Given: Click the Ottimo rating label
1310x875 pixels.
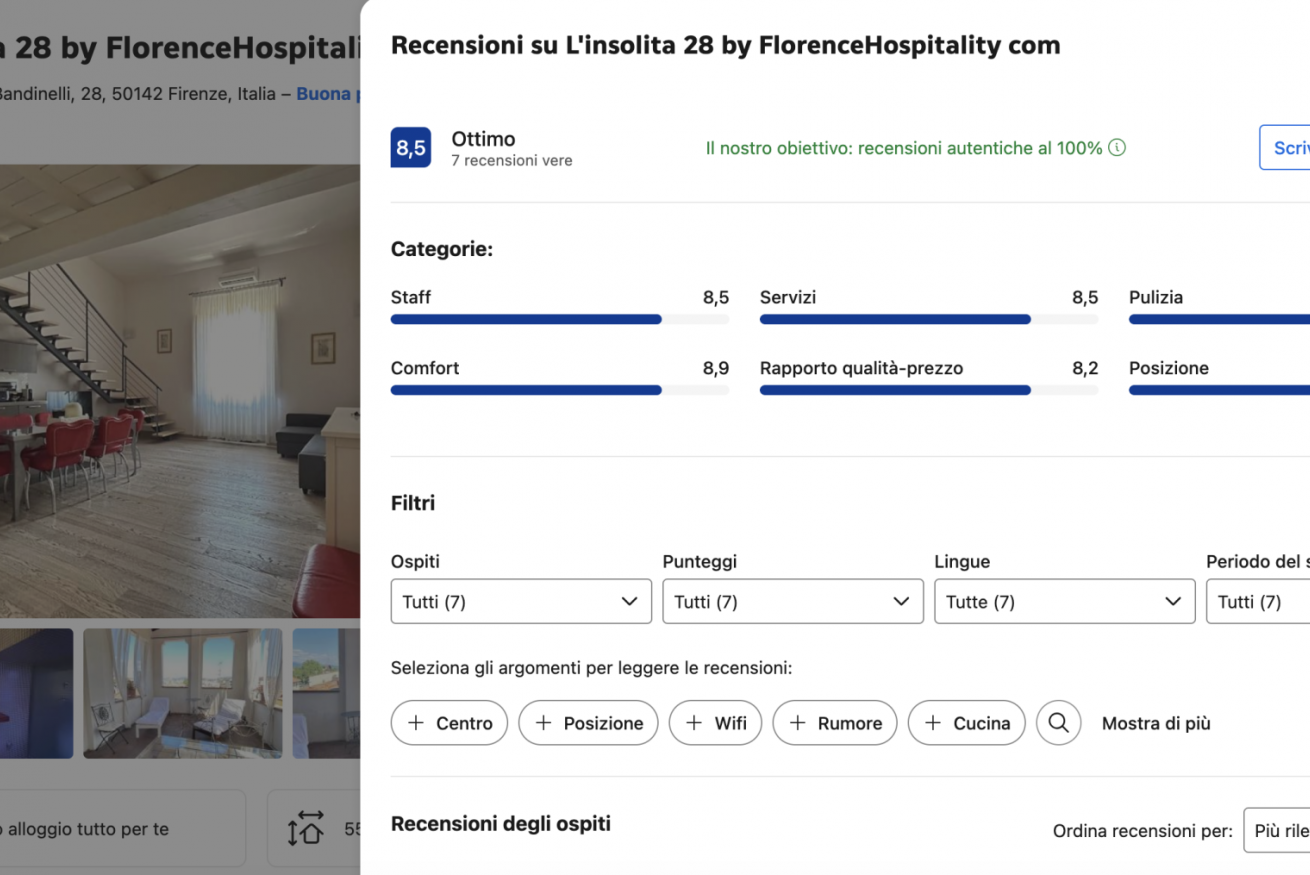Looking at the screenshot, I should pyautogui.click(x=484, y=139).
